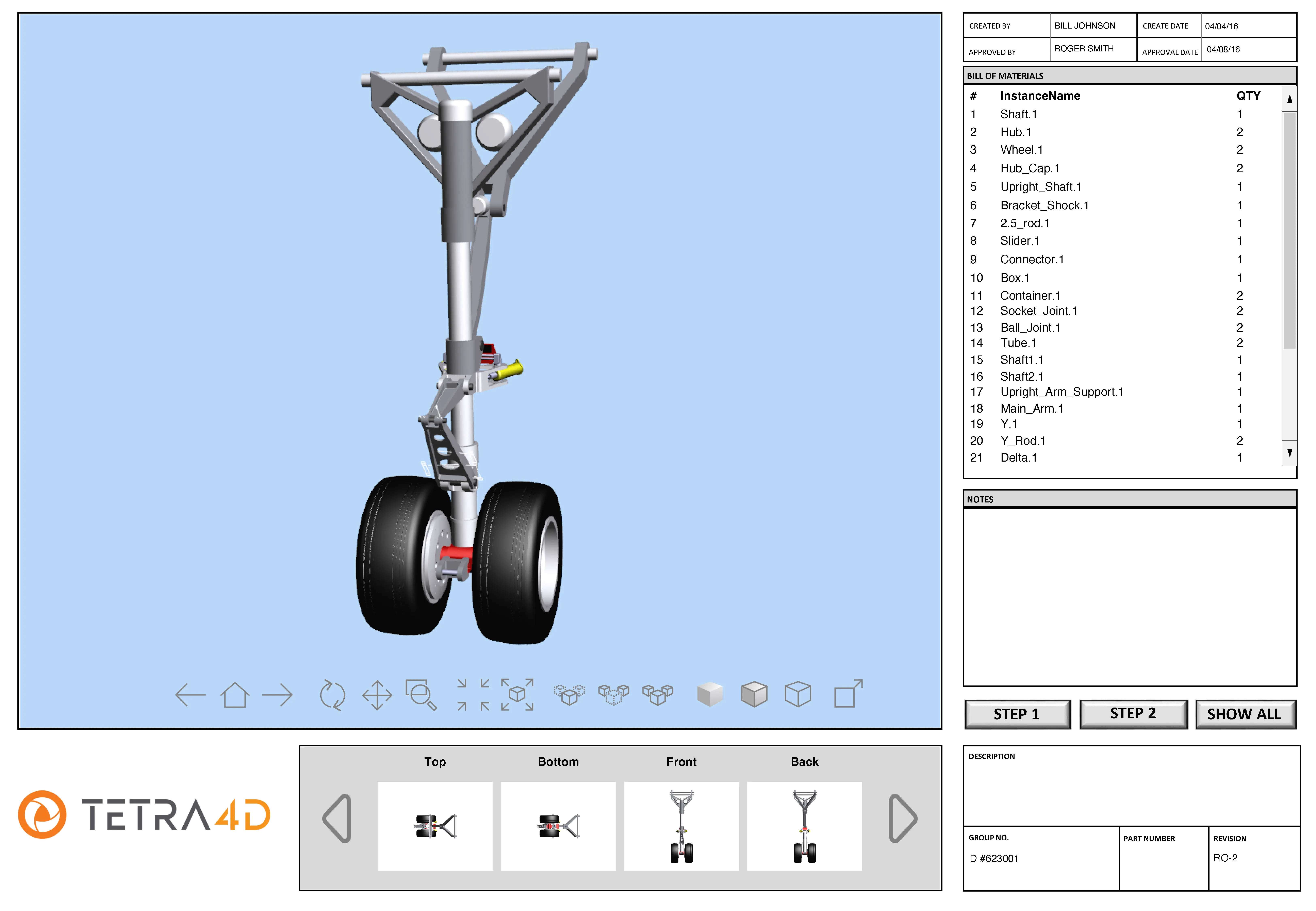Viewport: 1316px width, 911px height.
Task: Select the Bottom view thumbnail
Action: [x=558, y=826]
